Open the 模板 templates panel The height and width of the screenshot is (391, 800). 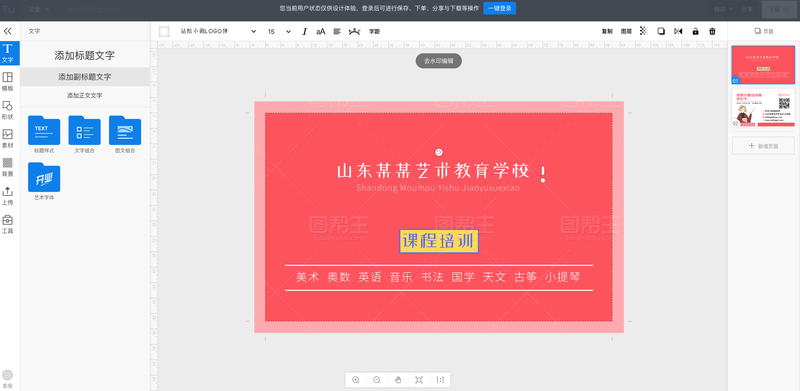coord(8,81)
